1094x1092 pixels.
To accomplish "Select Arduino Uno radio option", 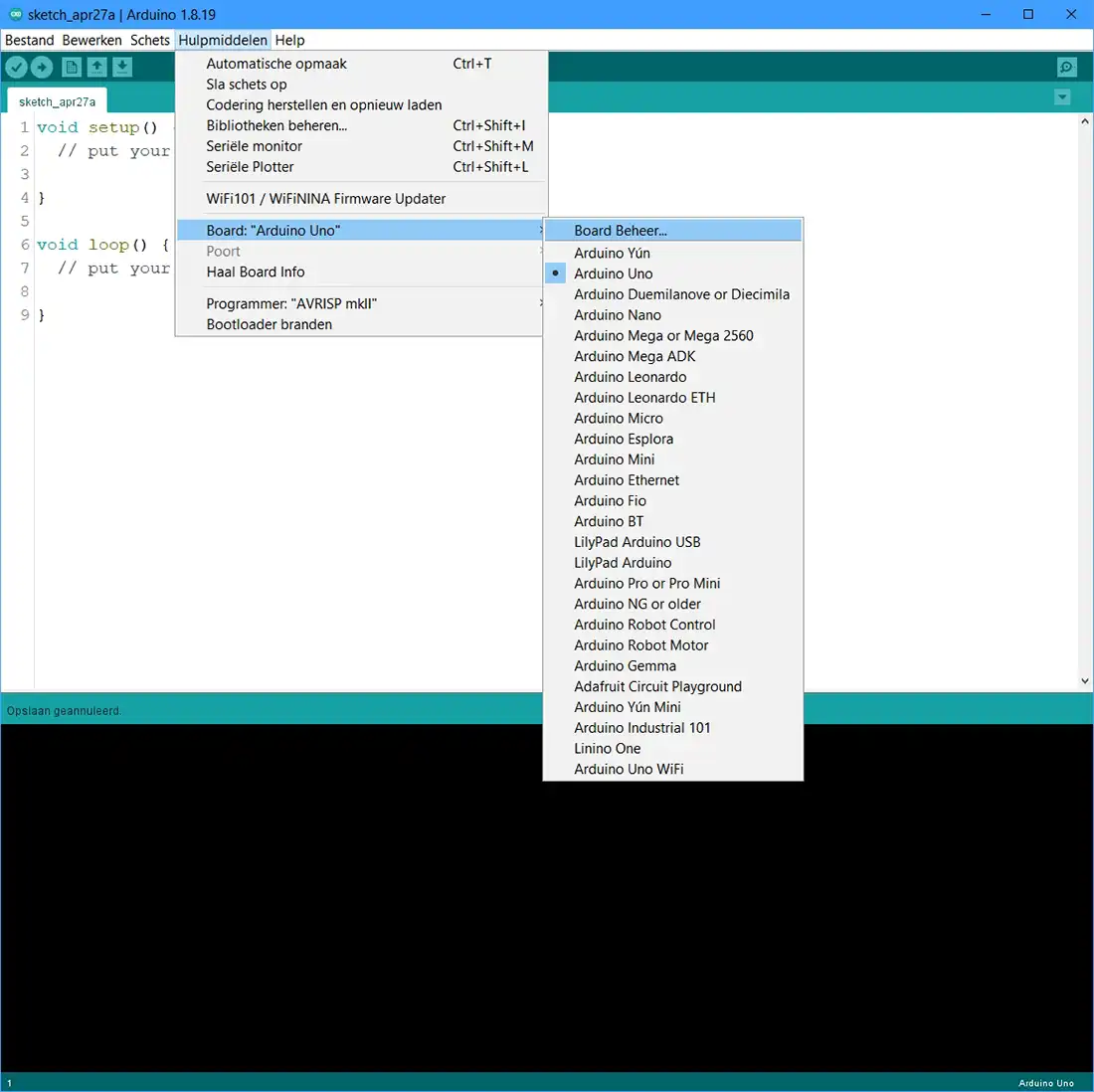I will [613, 273].
